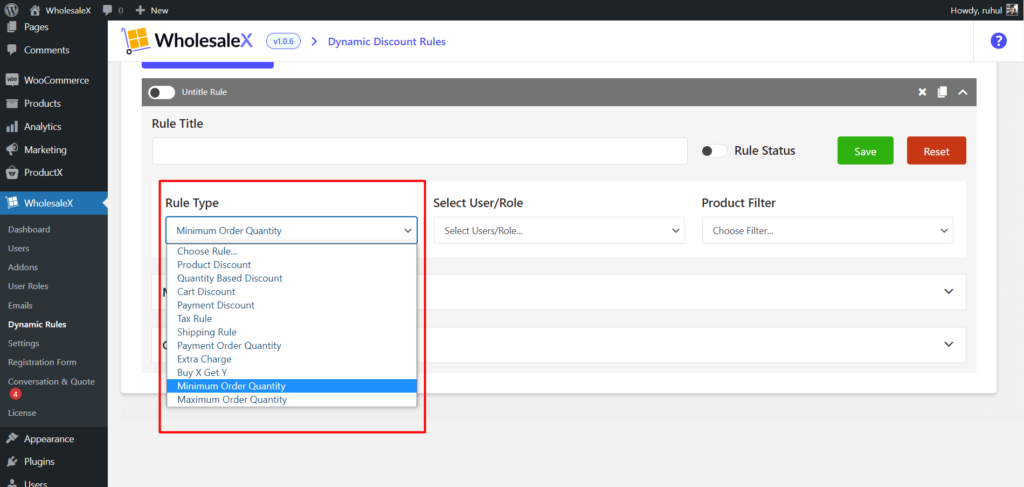Click Dynamic Discount Rules breadcrumb
This screenshot has height=487, width=1024.
click(x=387, y=41)
